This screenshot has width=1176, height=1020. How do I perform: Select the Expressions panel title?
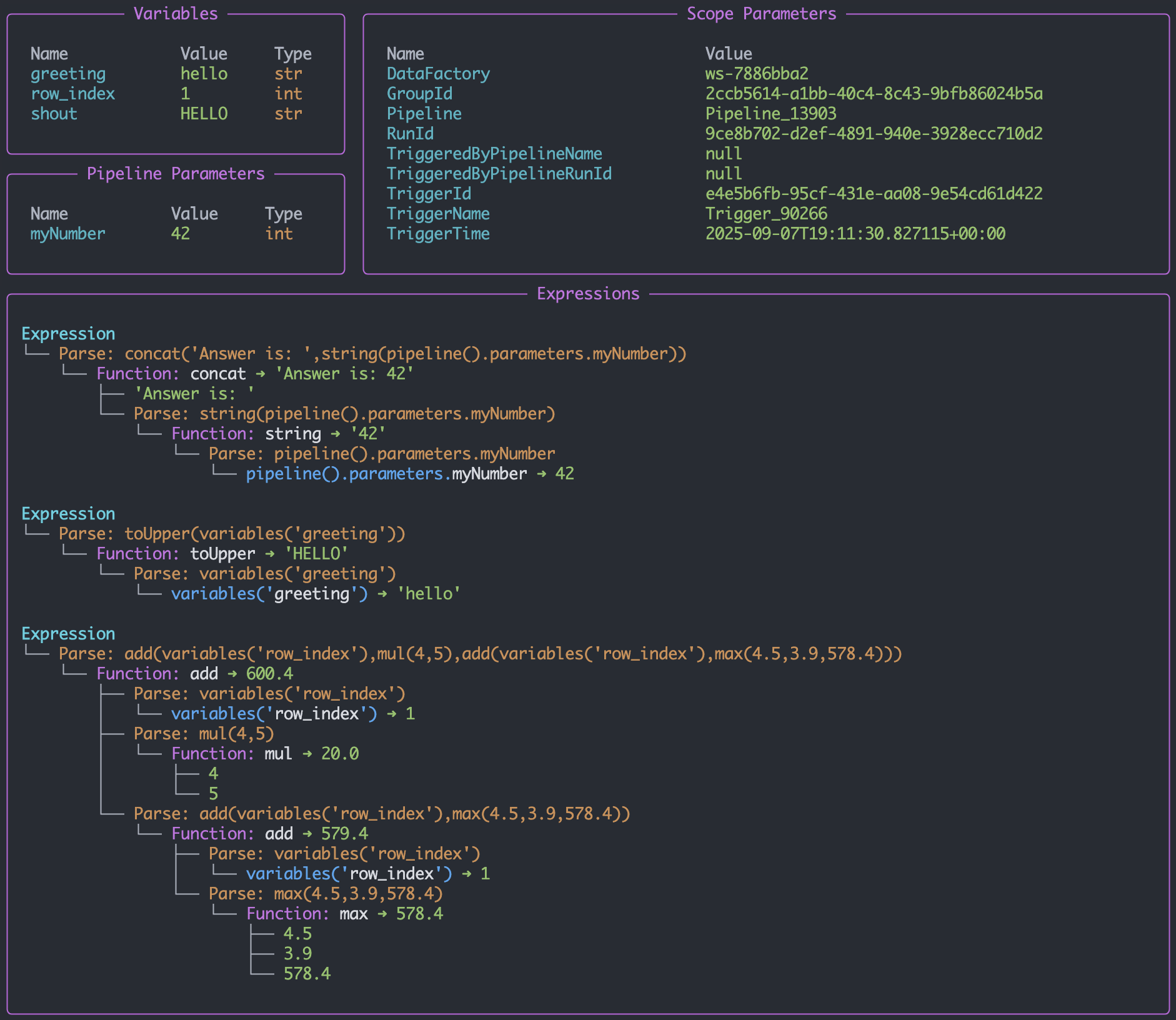[587, 293]
